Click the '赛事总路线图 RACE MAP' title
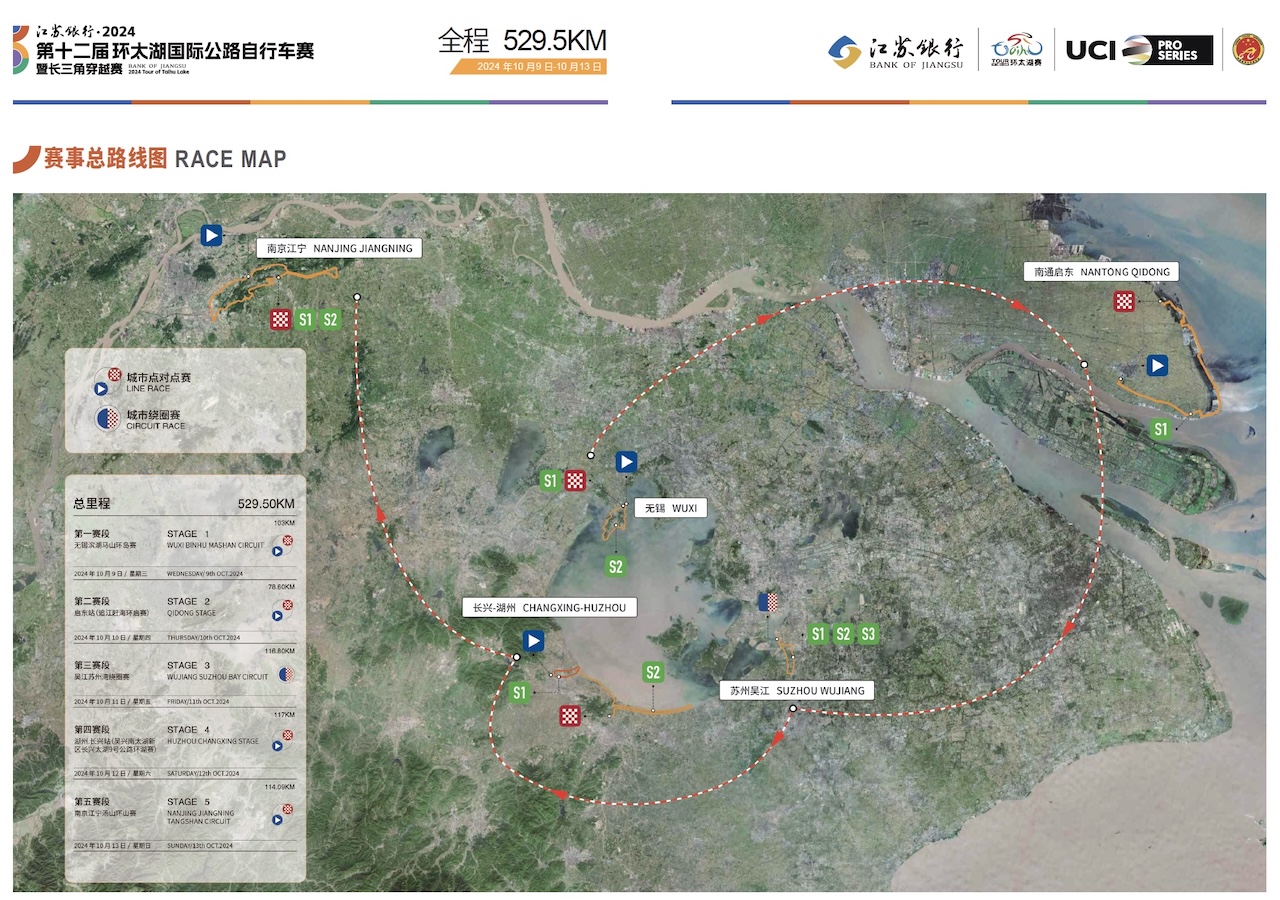This screenshot has width=1280, height=900. coord(165,158)
